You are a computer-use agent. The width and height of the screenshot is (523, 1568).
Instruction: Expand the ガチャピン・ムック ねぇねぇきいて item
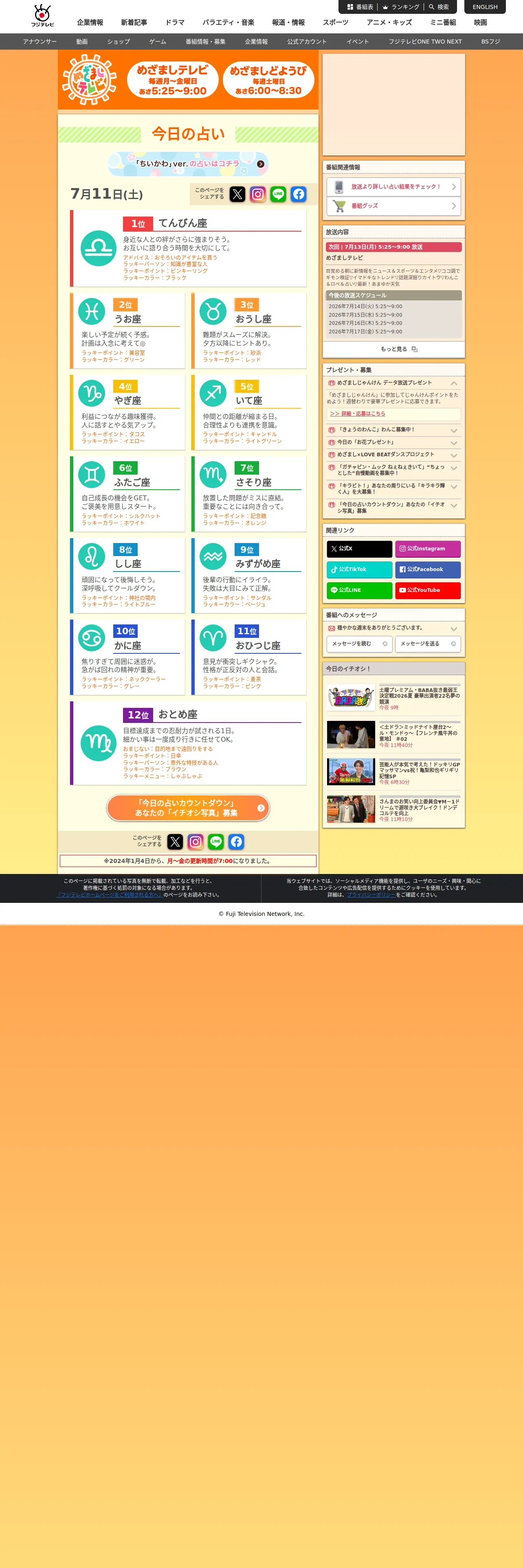(x=393, y=470)
